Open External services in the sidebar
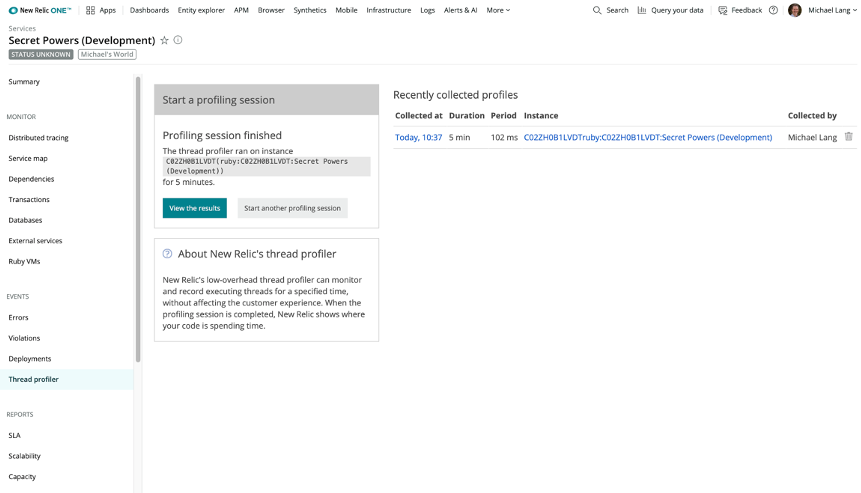Image resolution: width=861 pixels, height=493 pixels. [x=35, y=241]
